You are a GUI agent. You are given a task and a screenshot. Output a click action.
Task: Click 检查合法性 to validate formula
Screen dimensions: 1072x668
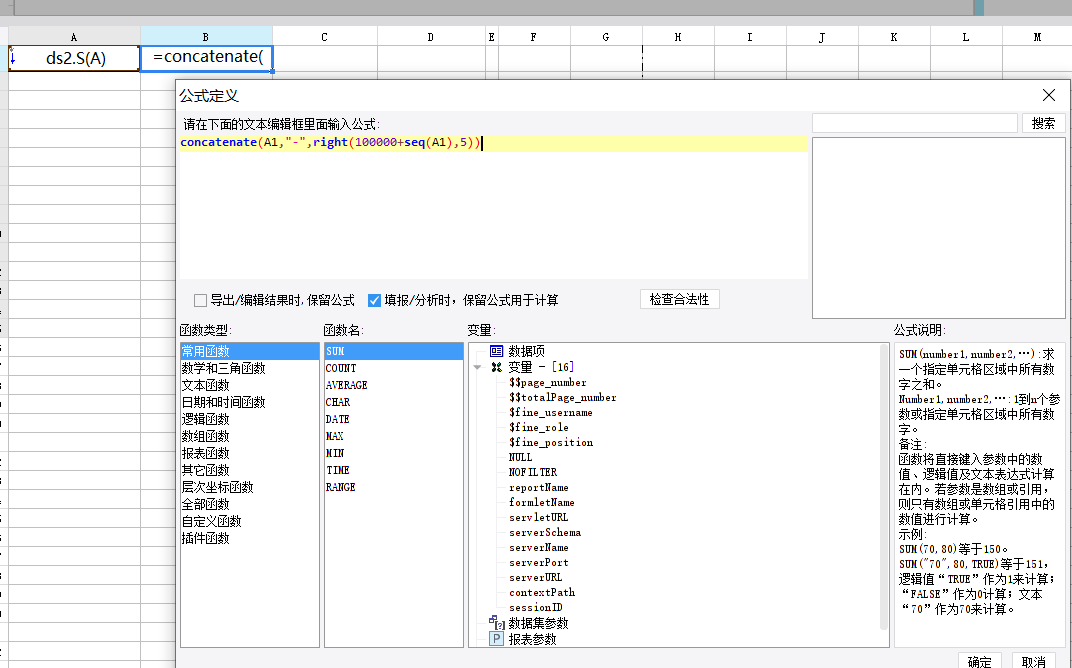coord(679,299)
